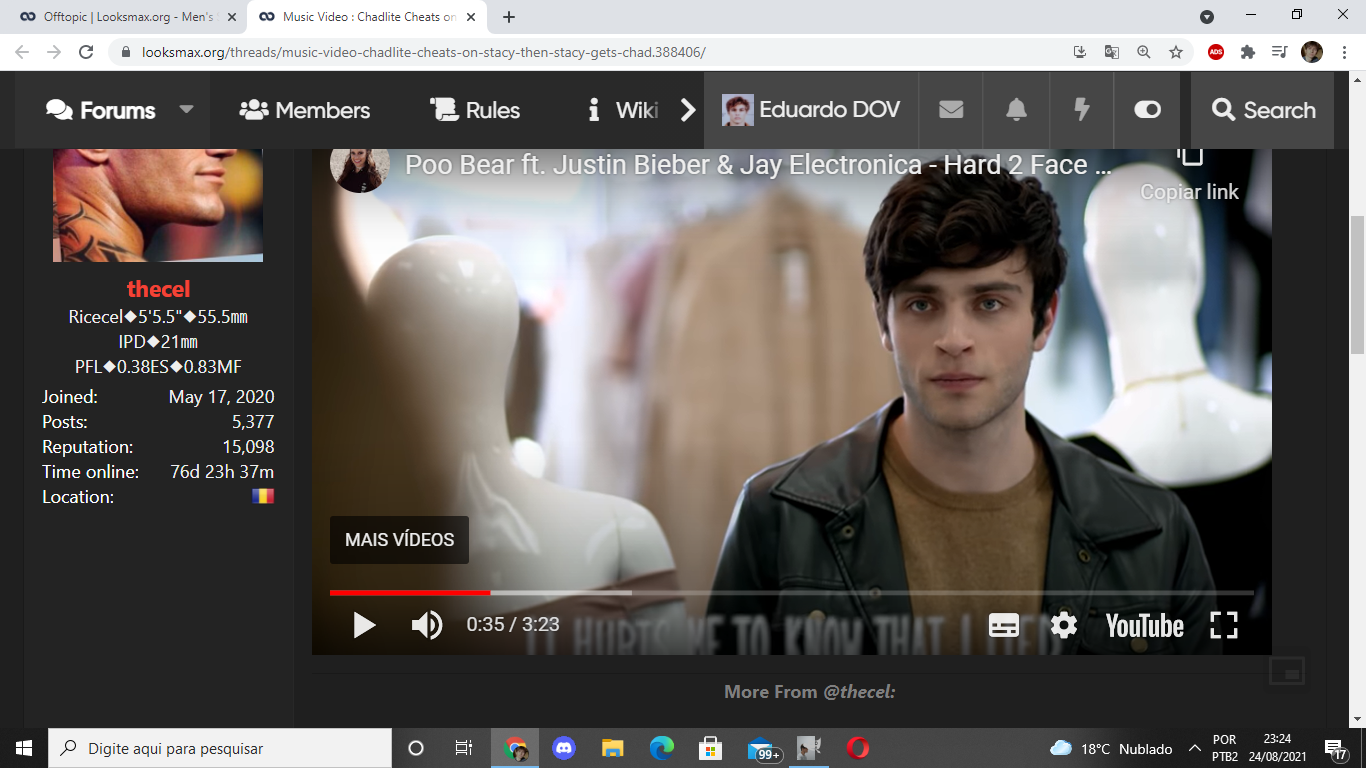Mute the video volume speaker icon
Image resolution: width=1366 pixels, height=768 pixels.
[x=427, y=626]
